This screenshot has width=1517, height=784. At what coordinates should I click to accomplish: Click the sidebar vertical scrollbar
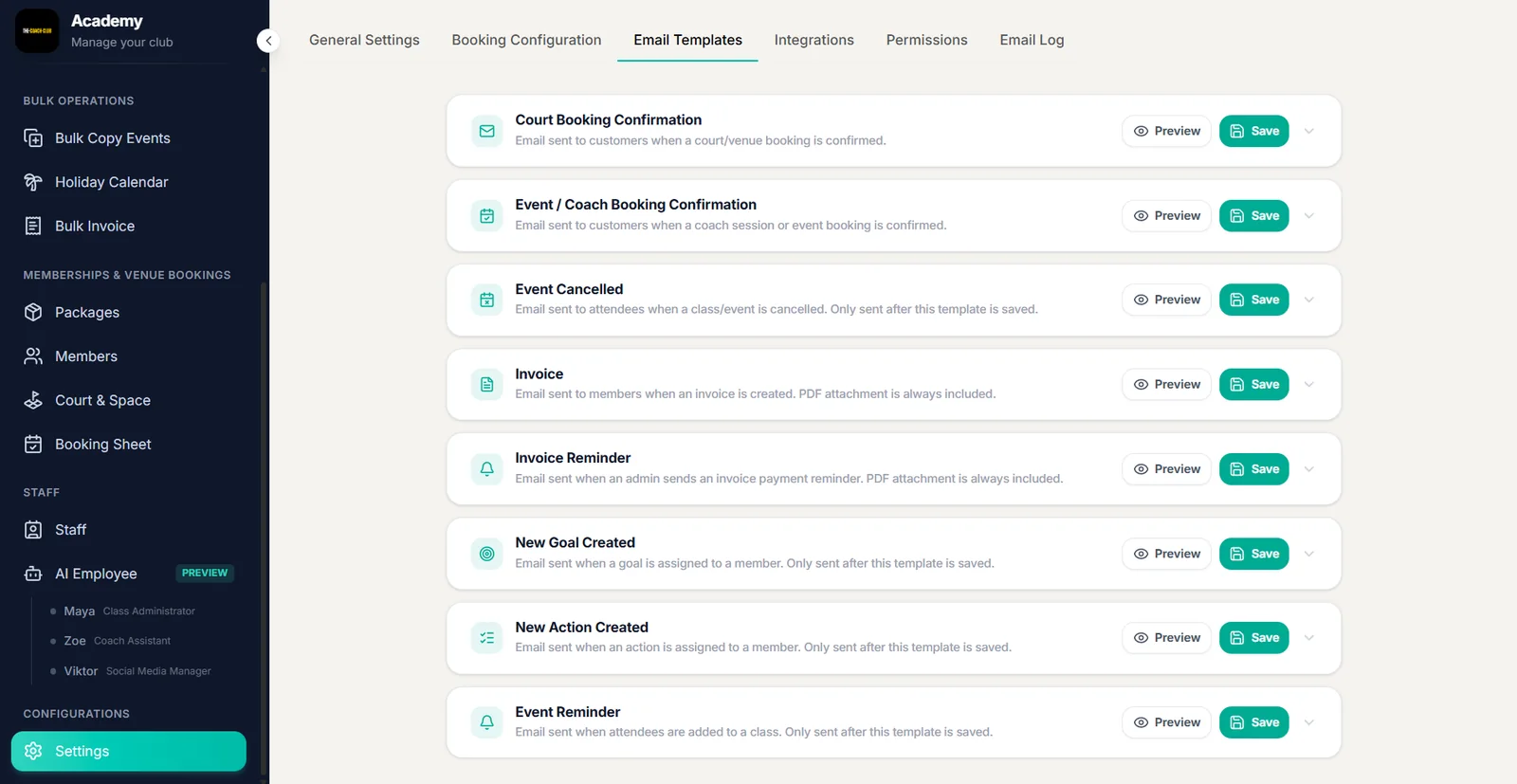coord(264,531)
